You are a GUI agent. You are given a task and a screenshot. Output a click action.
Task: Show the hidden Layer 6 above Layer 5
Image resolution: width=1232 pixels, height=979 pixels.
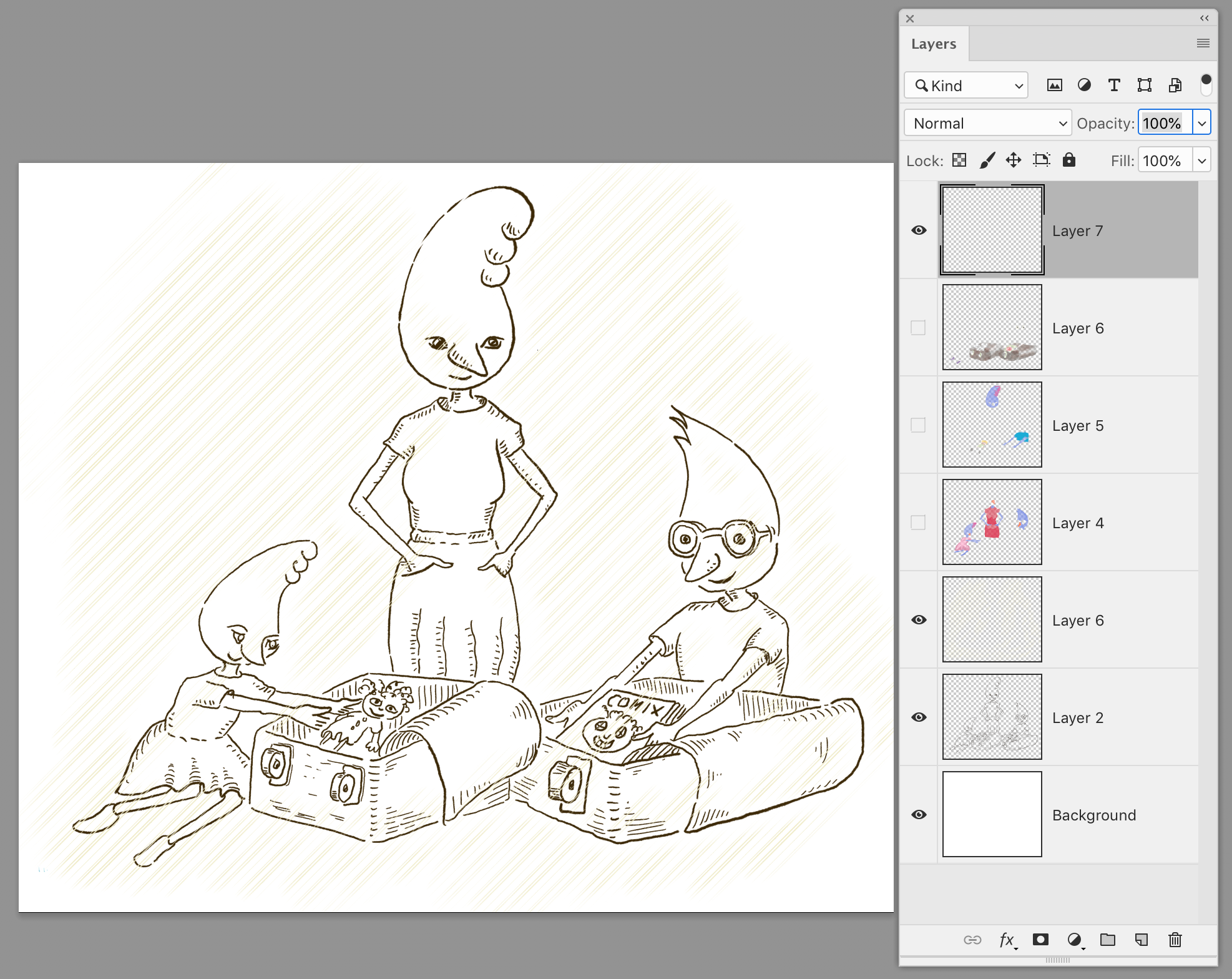point(918,328)
